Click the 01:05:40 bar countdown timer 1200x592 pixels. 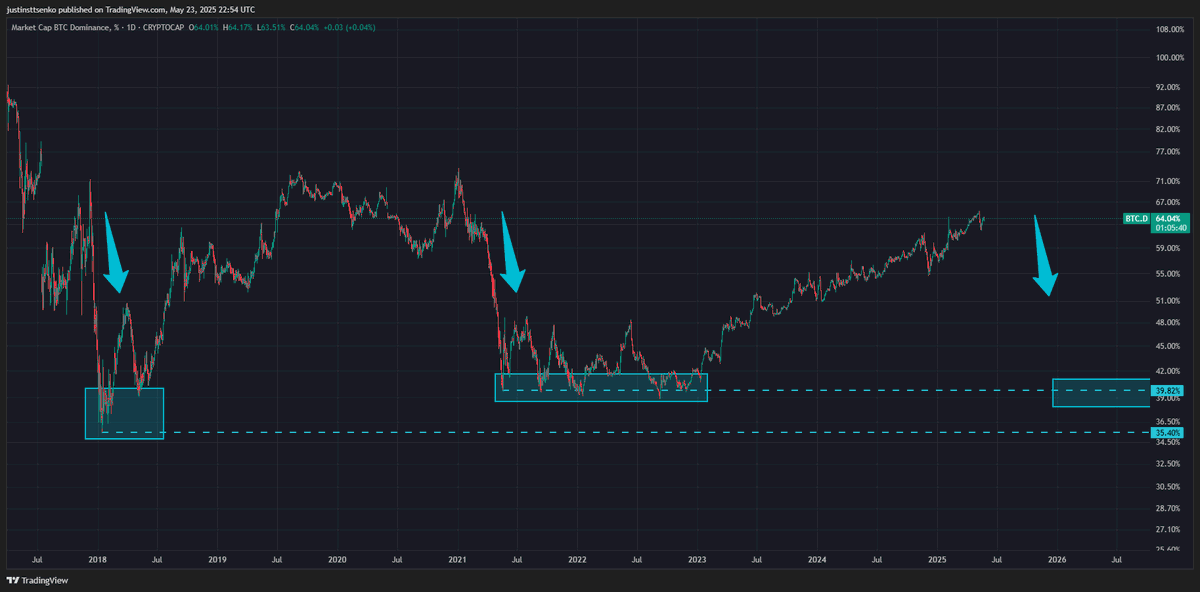click(x=1169, y=227)
